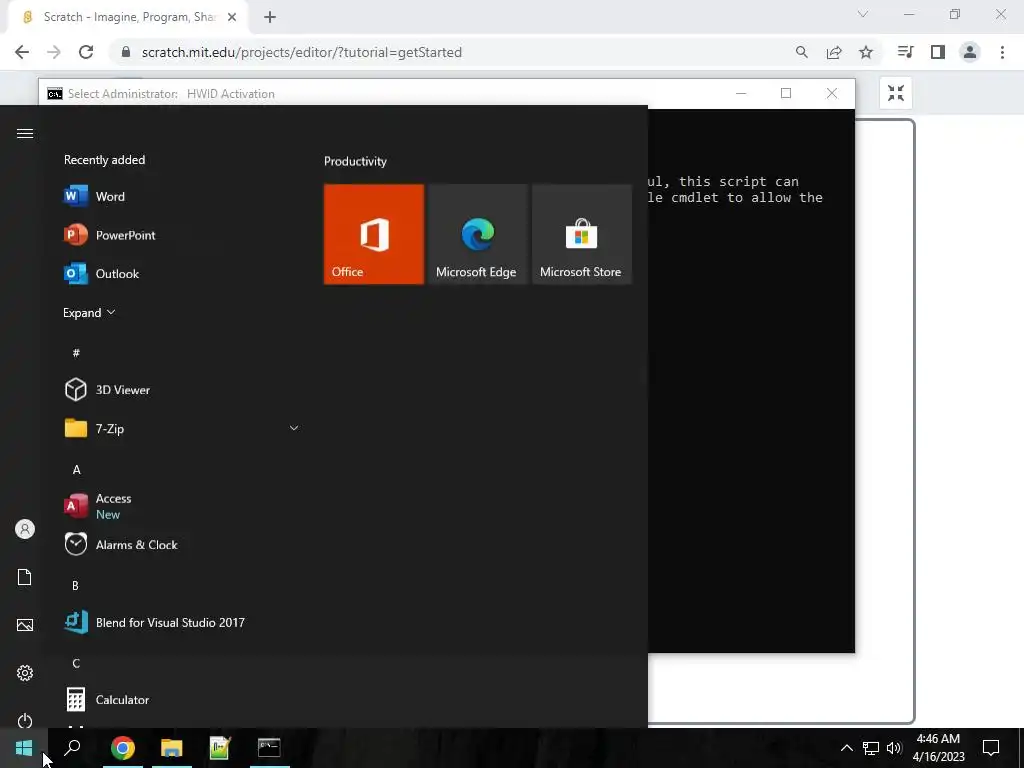Exit fullscreen with the shrink icon in Scratch
The height and width of the screenshot is (768, 1024).
(895, 93)
